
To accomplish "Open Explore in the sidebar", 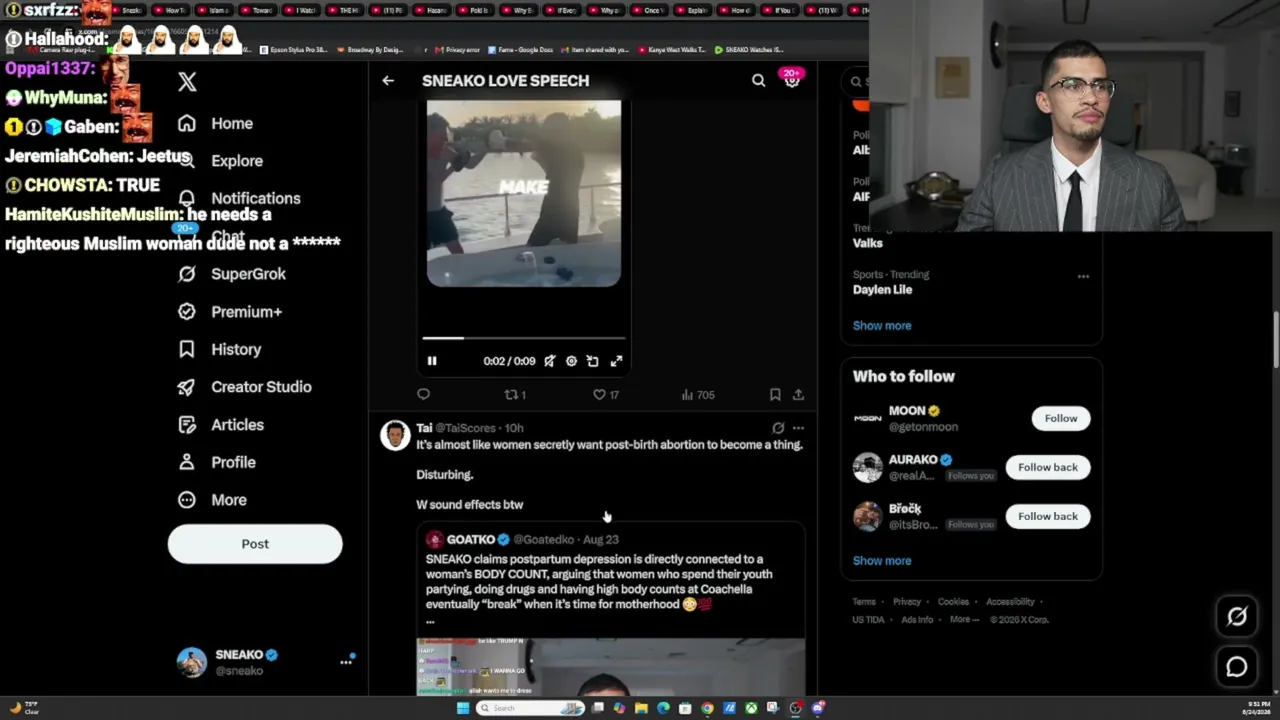I will [x=222, y=161].
